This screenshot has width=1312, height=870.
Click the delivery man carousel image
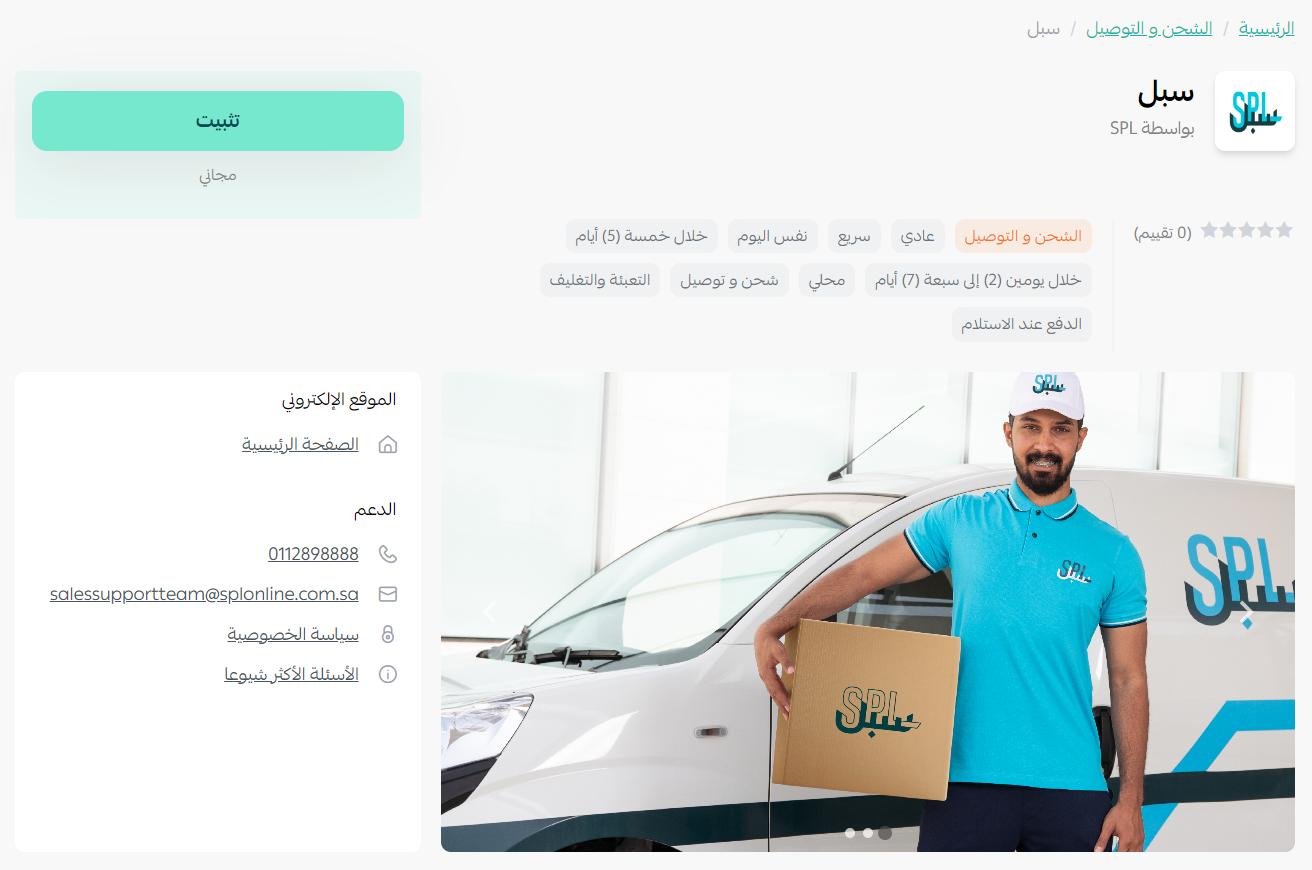pyautogui.click(x=868, y=612)
